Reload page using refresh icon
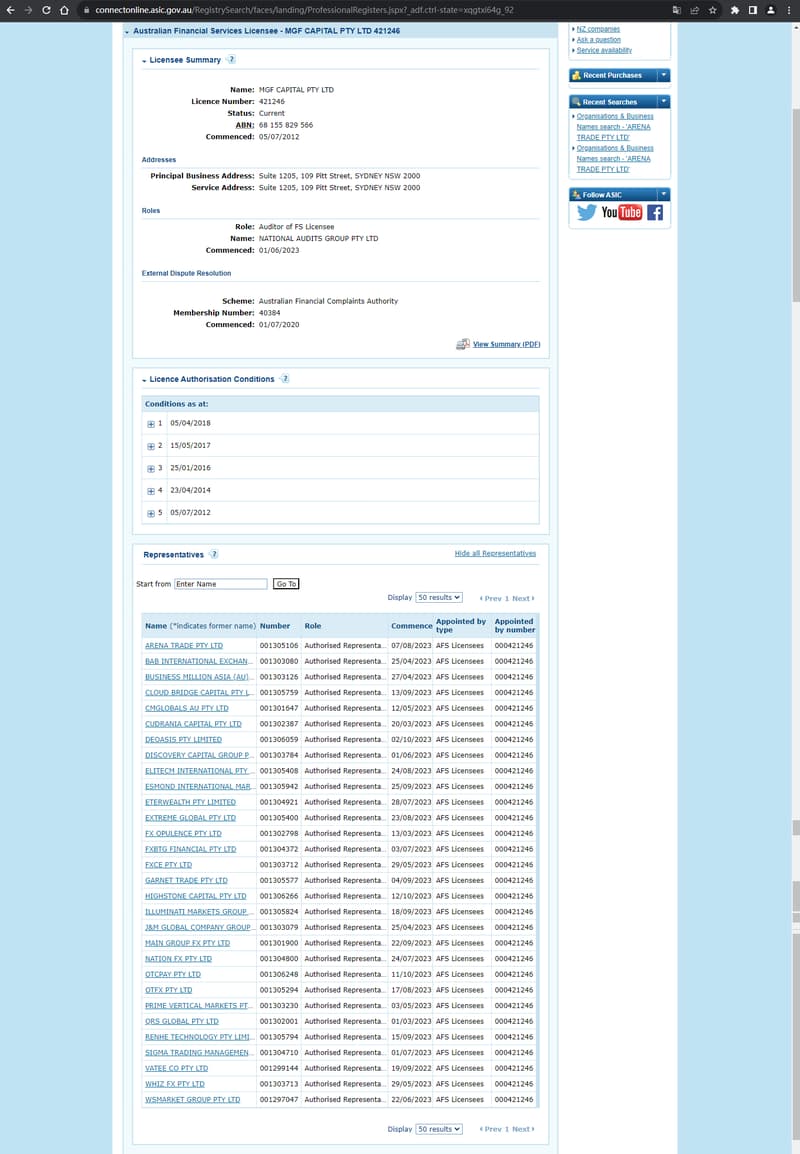The image size is (800, 1154). tap(46, 10)
